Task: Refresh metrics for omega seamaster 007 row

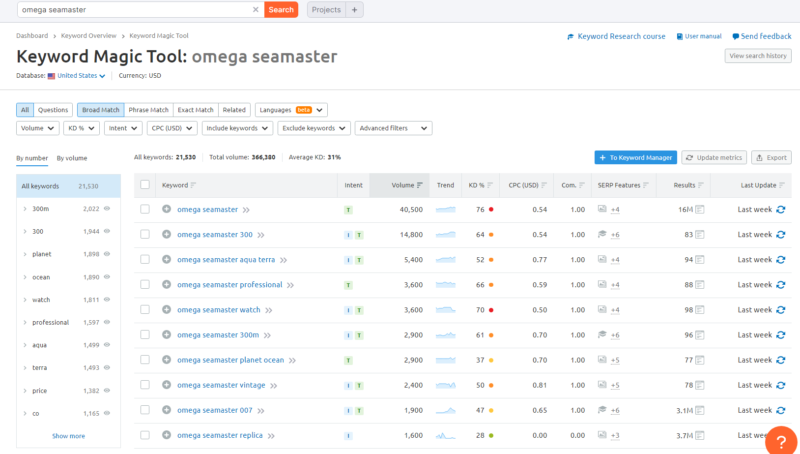Action: (781, 410)
